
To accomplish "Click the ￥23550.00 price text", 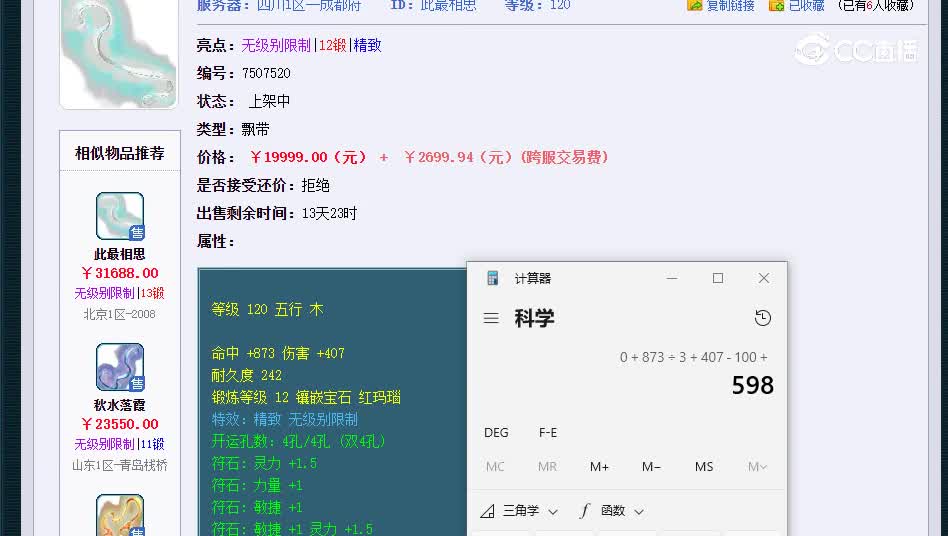I will click(x=120, y=424).
